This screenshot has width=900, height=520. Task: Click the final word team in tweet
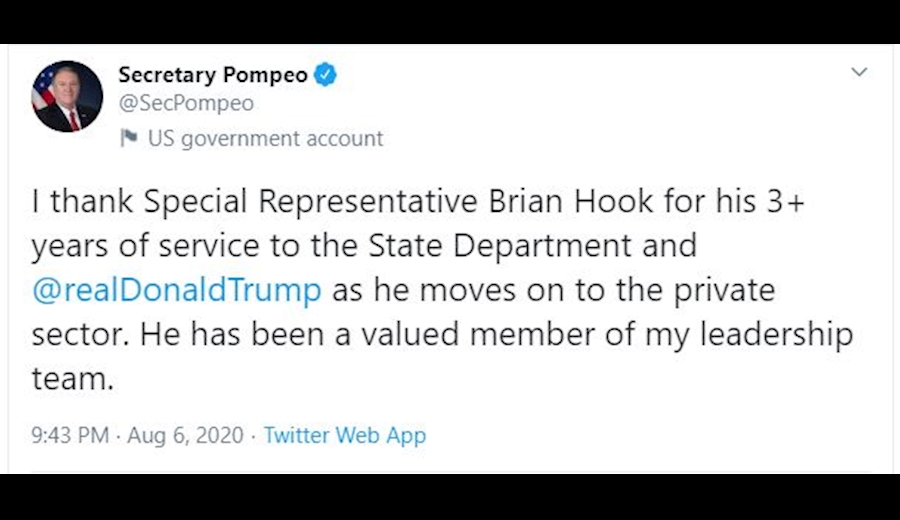point(72,379)
